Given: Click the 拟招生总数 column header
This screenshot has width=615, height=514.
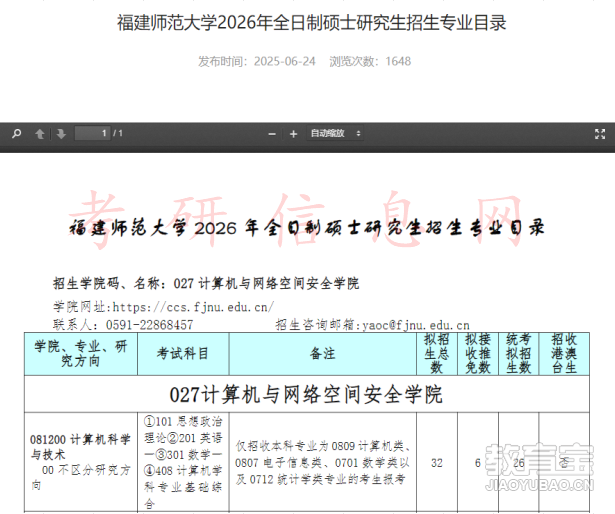Looking at the screenshot, I should coord(437,354).
